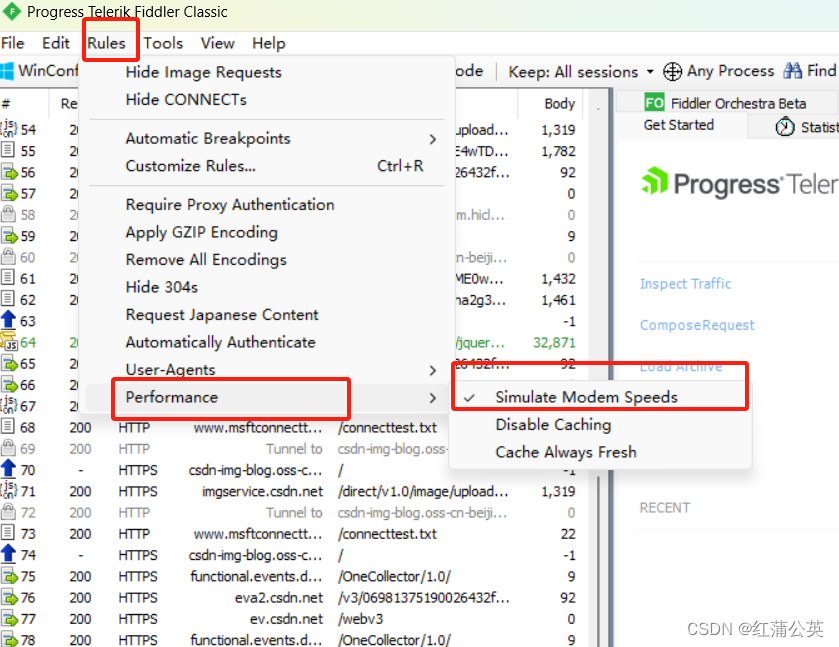Image resolution: width=839 pixels, height=647 pixels.
Task: Toggle Hide CONNECTs rule
Action: click(x=186, y=100)
